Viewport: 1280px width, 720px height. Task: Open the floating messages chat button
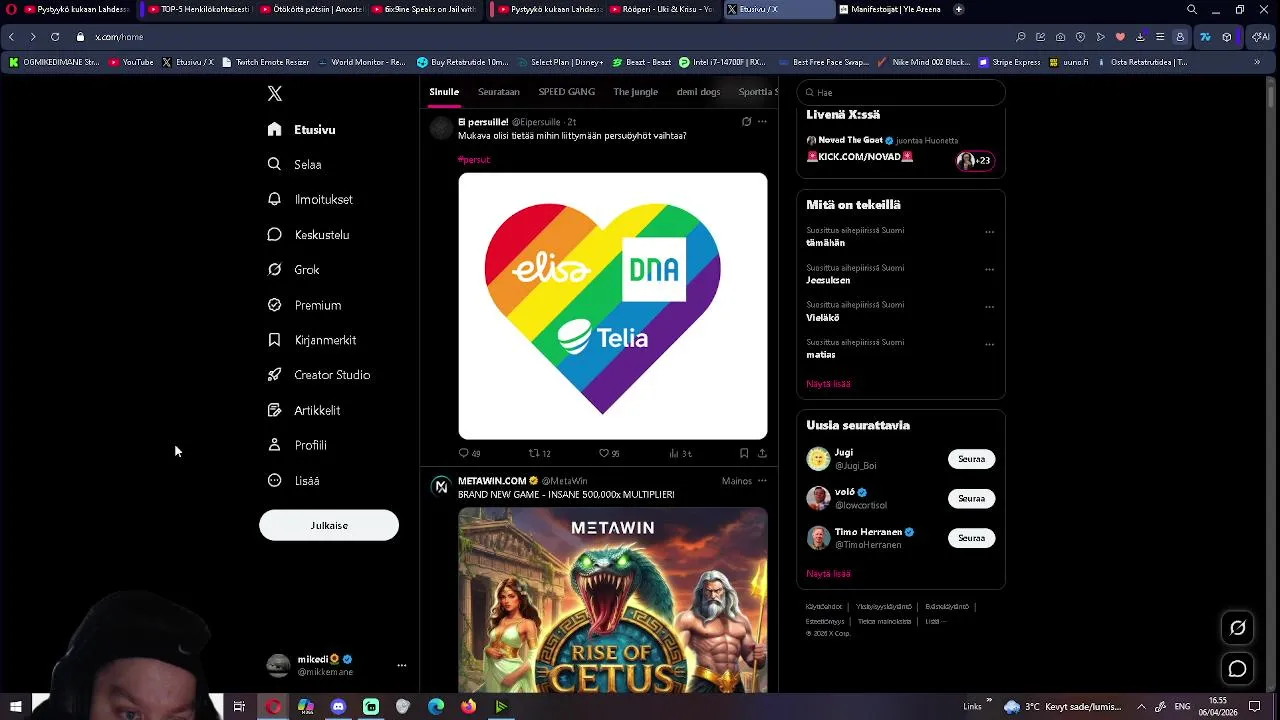click(1237, 669)
